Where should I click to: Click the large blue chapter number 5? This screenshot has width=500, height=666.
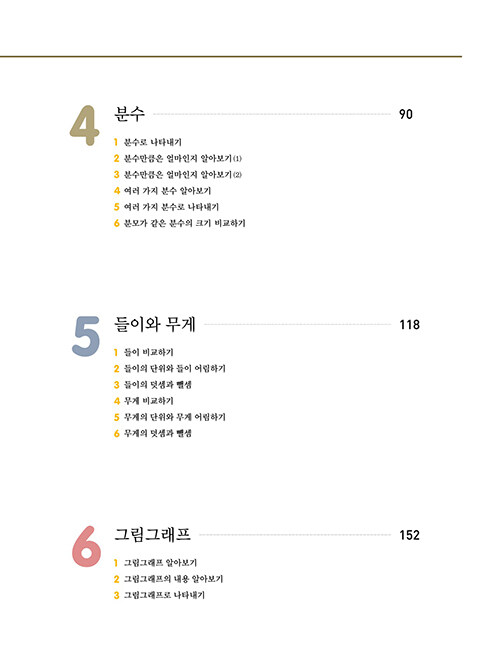point(86,336)
